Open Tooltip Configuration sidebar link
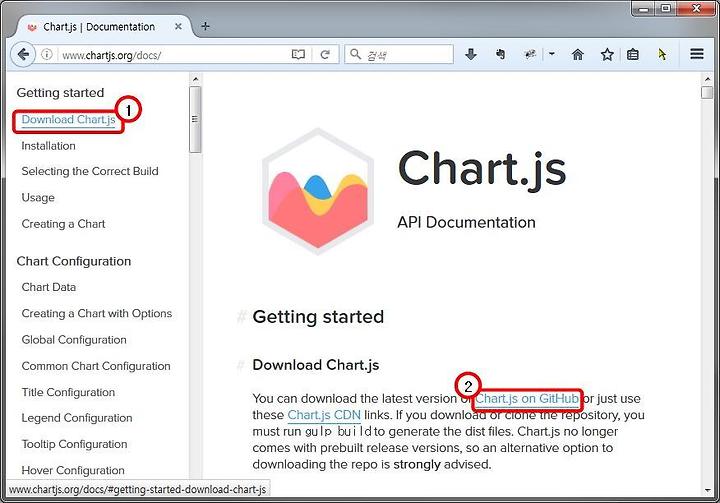Screen dimensions: 720x503 point(74,444)
